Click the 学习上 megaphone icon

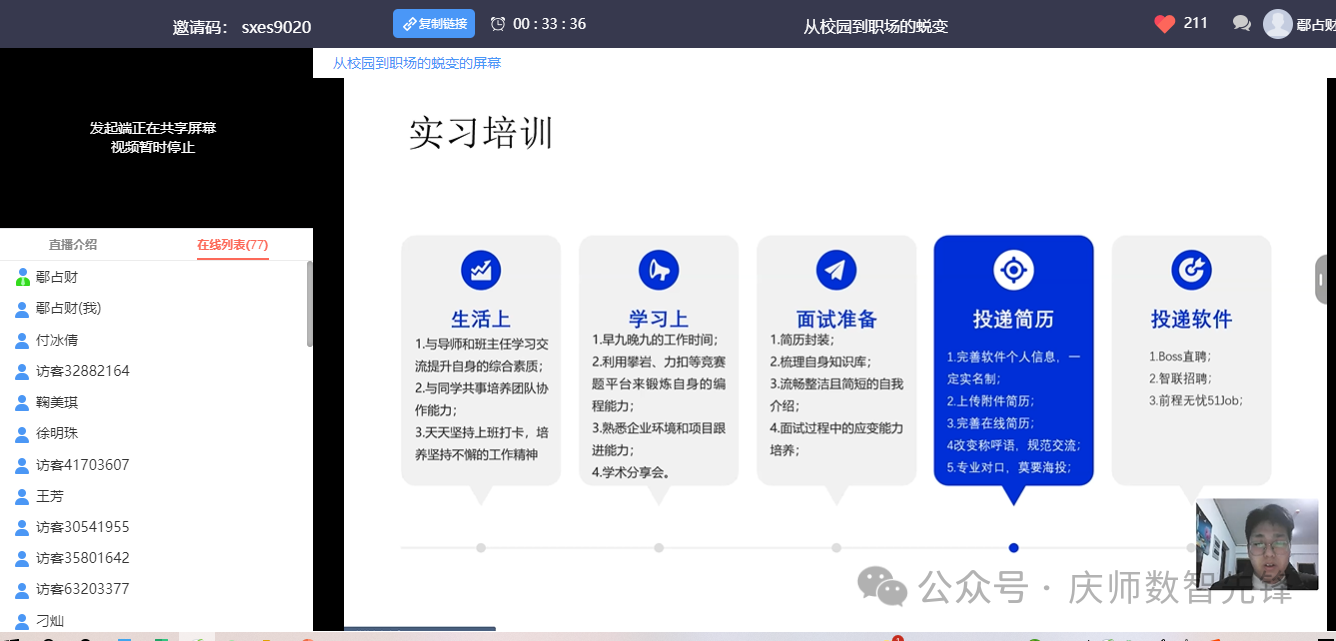[658, 270]
